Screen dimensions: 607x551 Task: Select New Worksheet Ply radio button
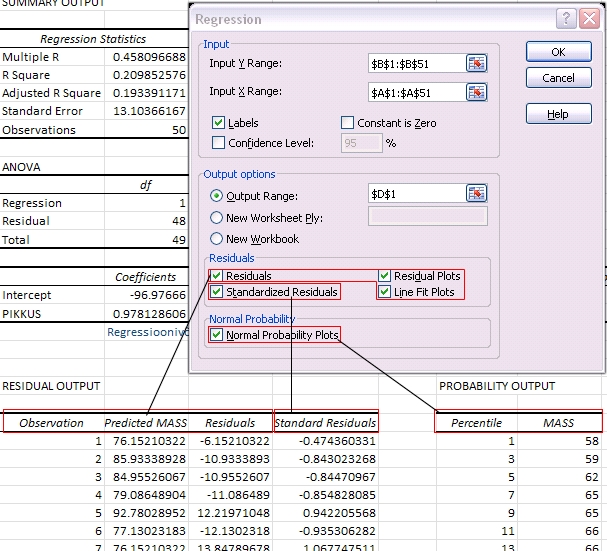[216, 218]
